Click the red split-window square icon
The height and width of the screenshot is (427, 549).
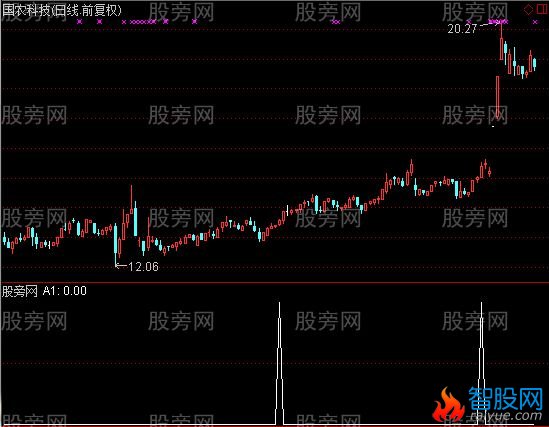click(x=541, y=10)
